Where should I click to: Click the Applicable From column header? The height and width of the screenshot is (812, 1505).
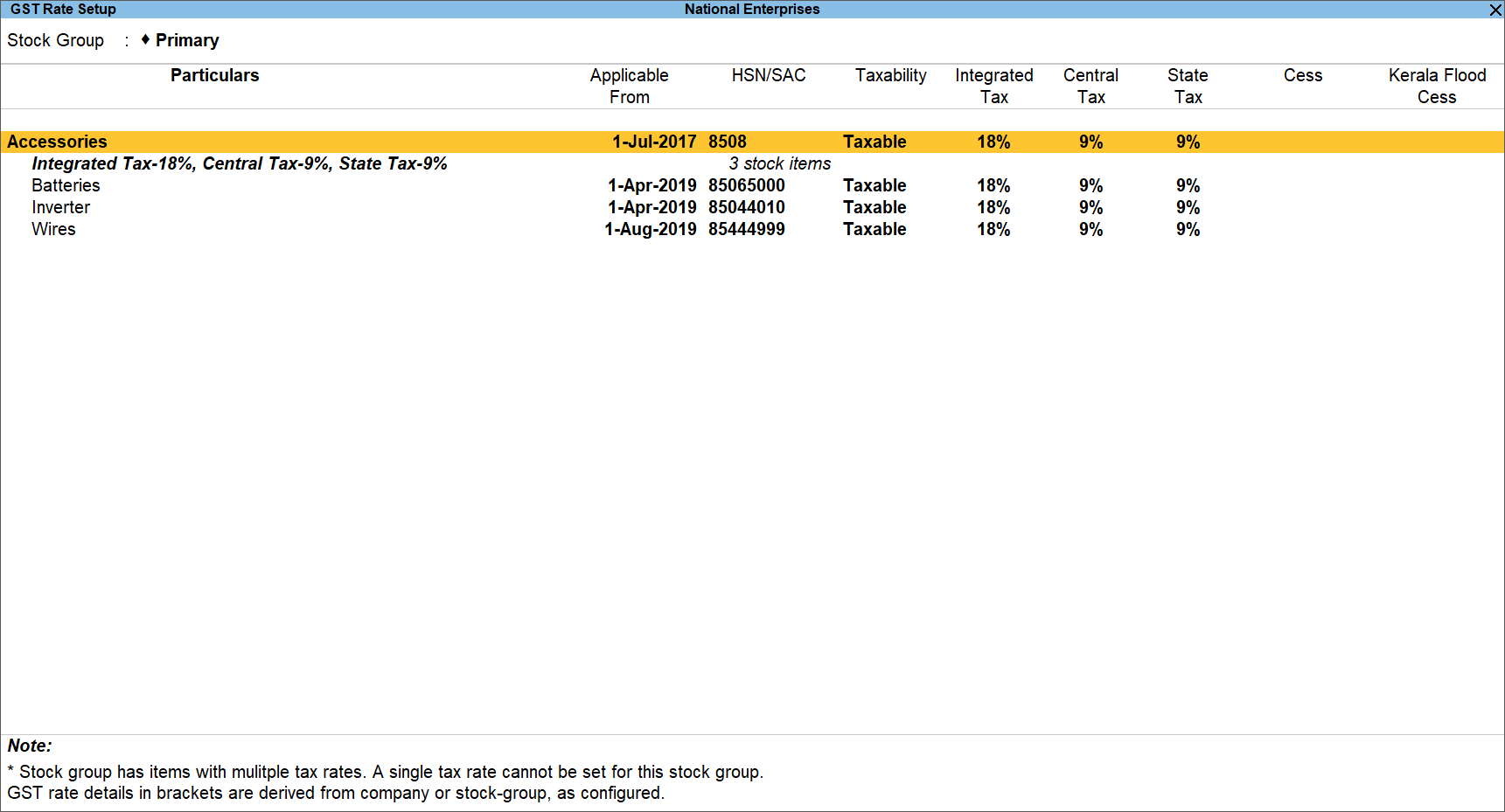pos(629,86)
